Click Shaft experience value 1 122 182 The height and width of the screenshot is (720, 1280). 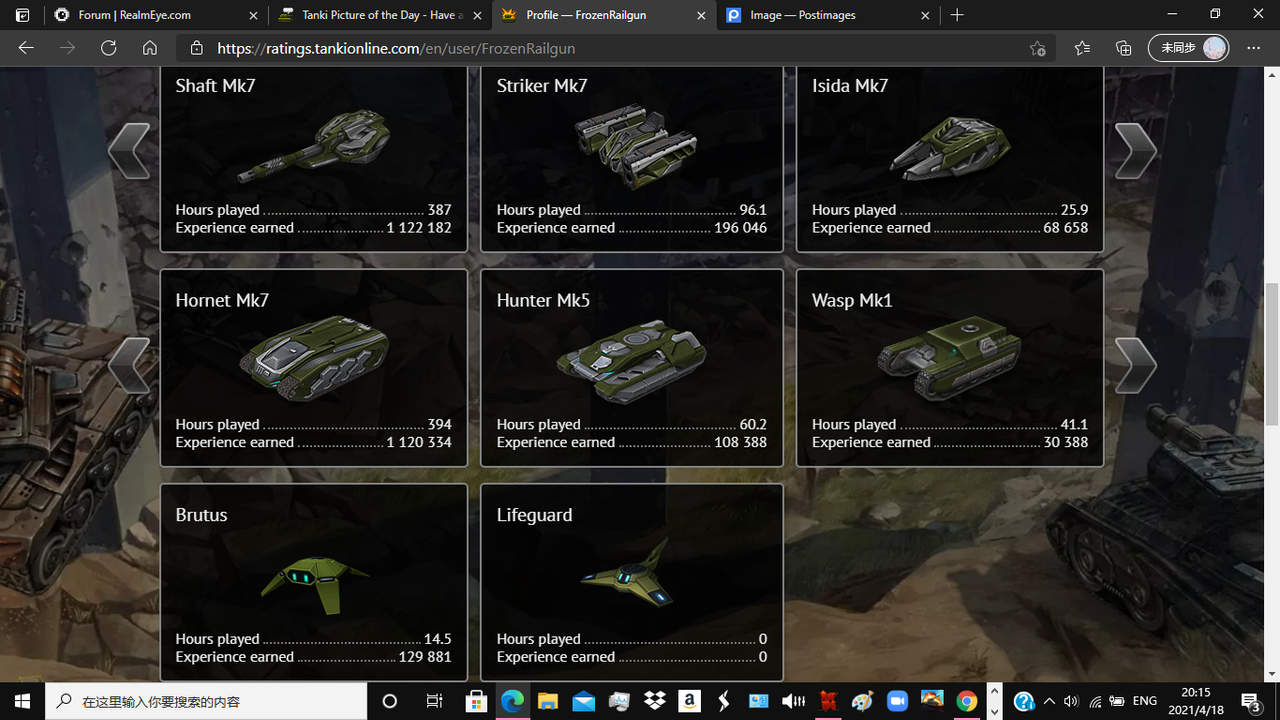point(419,228)
